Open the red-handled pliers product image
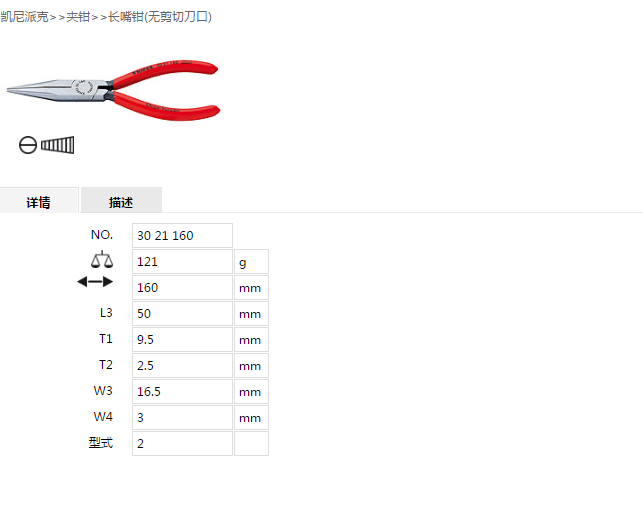Viewport: 643px width, 509px height. tap(114, 91)
